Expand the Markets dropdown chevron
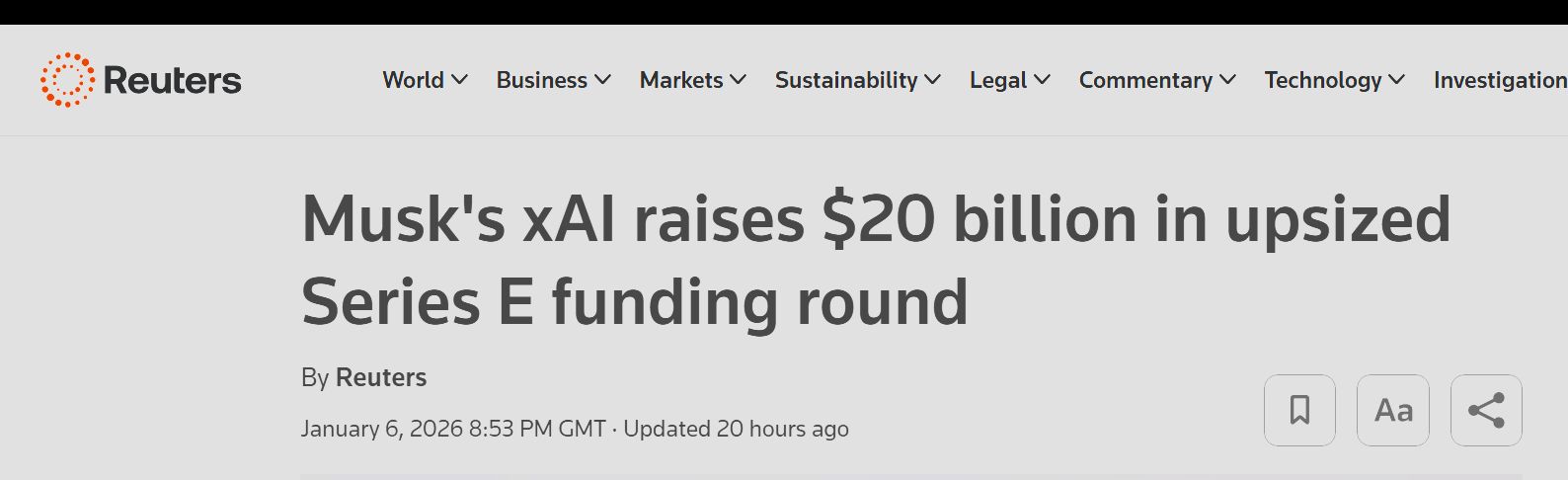1568x480 pixels. (x=738, y=80)
